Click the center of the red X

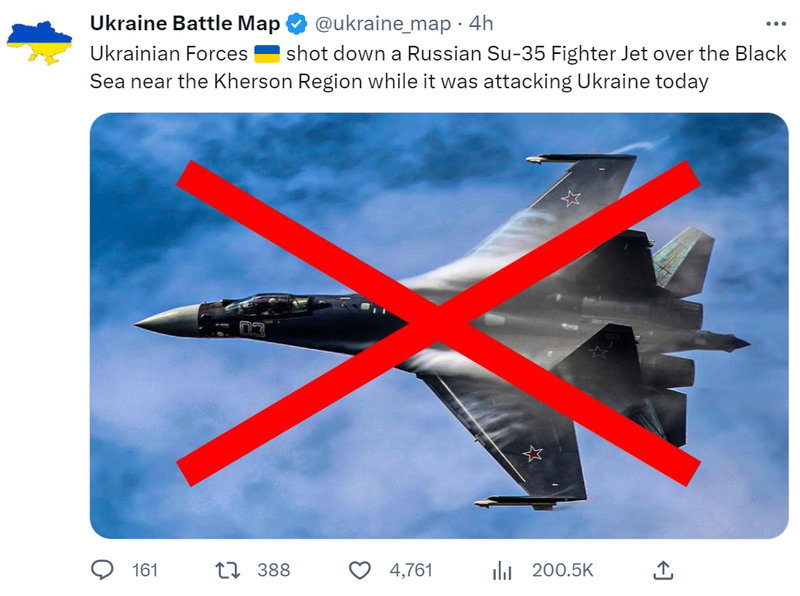(x=438, y=322)
